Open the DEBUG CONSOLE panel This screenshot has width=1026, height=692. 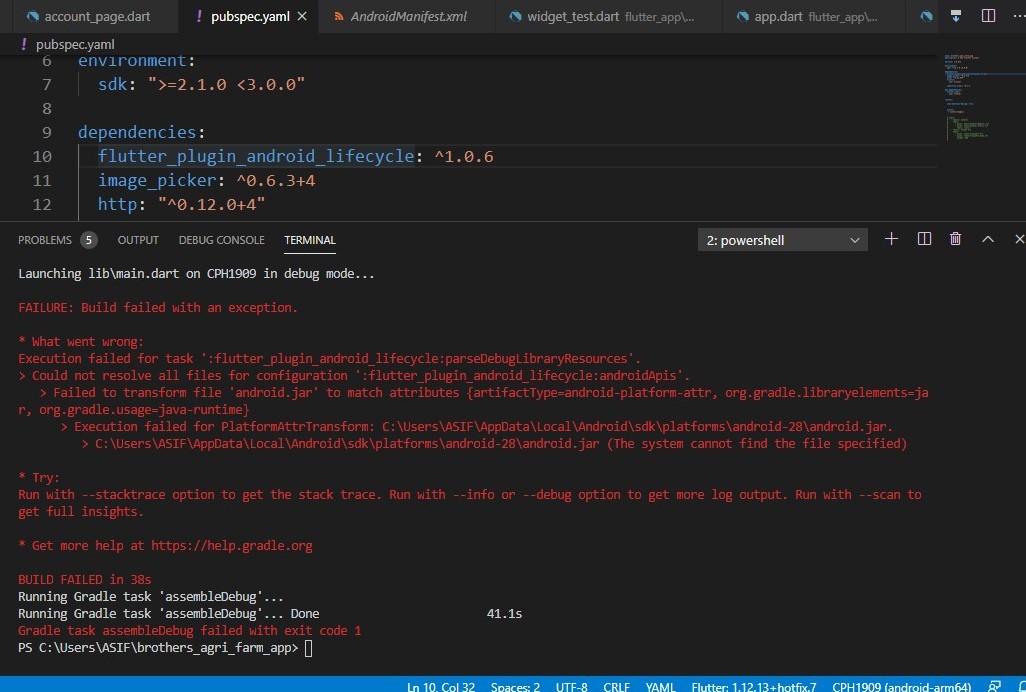pos(221,240)
